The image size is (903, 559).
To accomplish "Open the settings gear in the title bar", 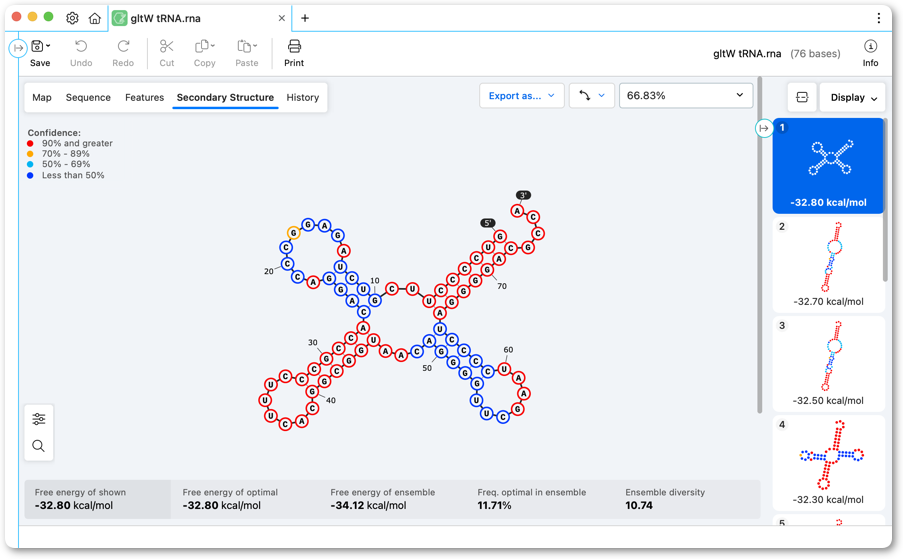I will tap(72, 18).
